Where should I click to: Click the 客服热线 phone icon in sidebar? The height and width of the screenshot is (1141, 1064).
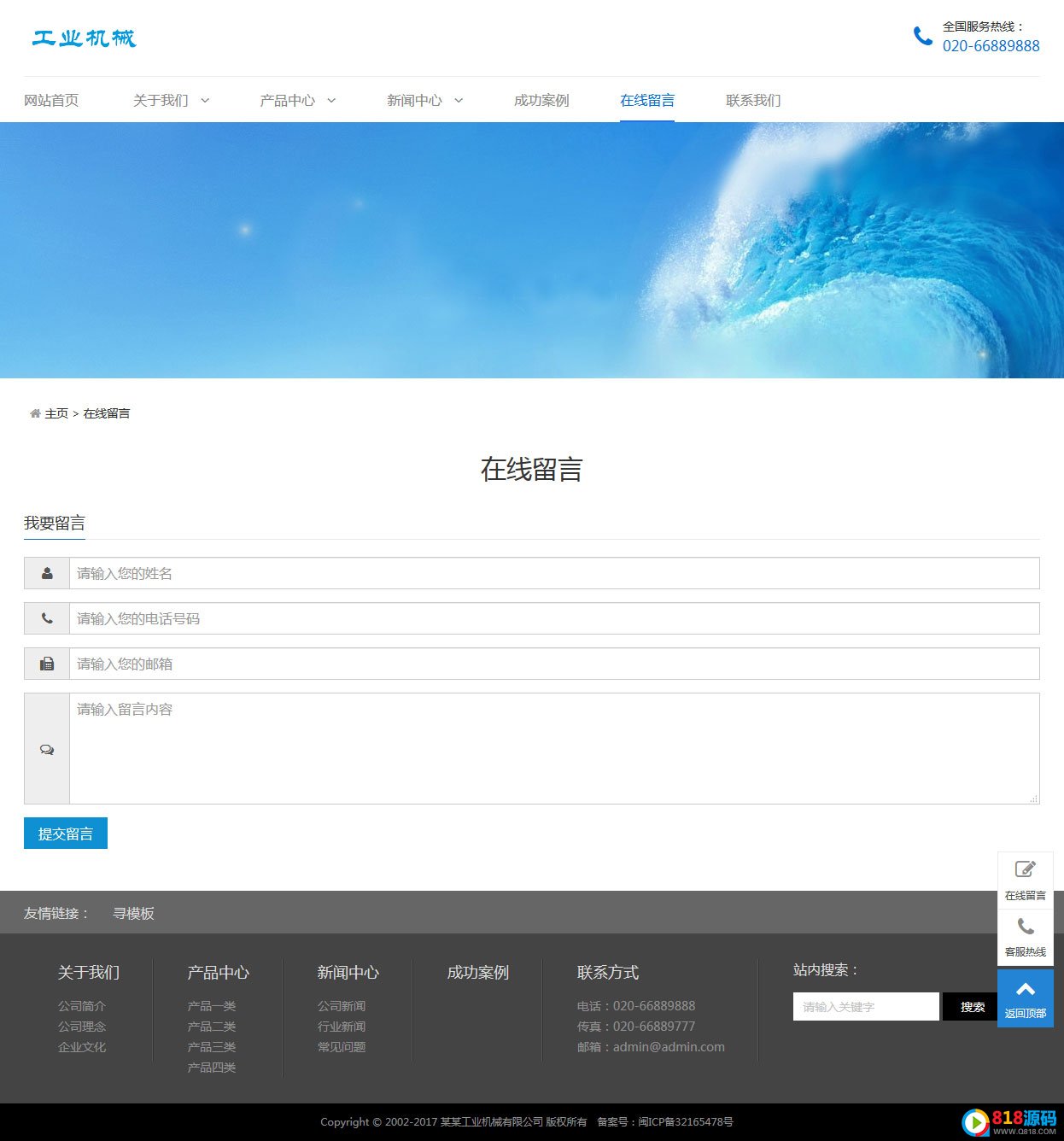[1026, 927]
